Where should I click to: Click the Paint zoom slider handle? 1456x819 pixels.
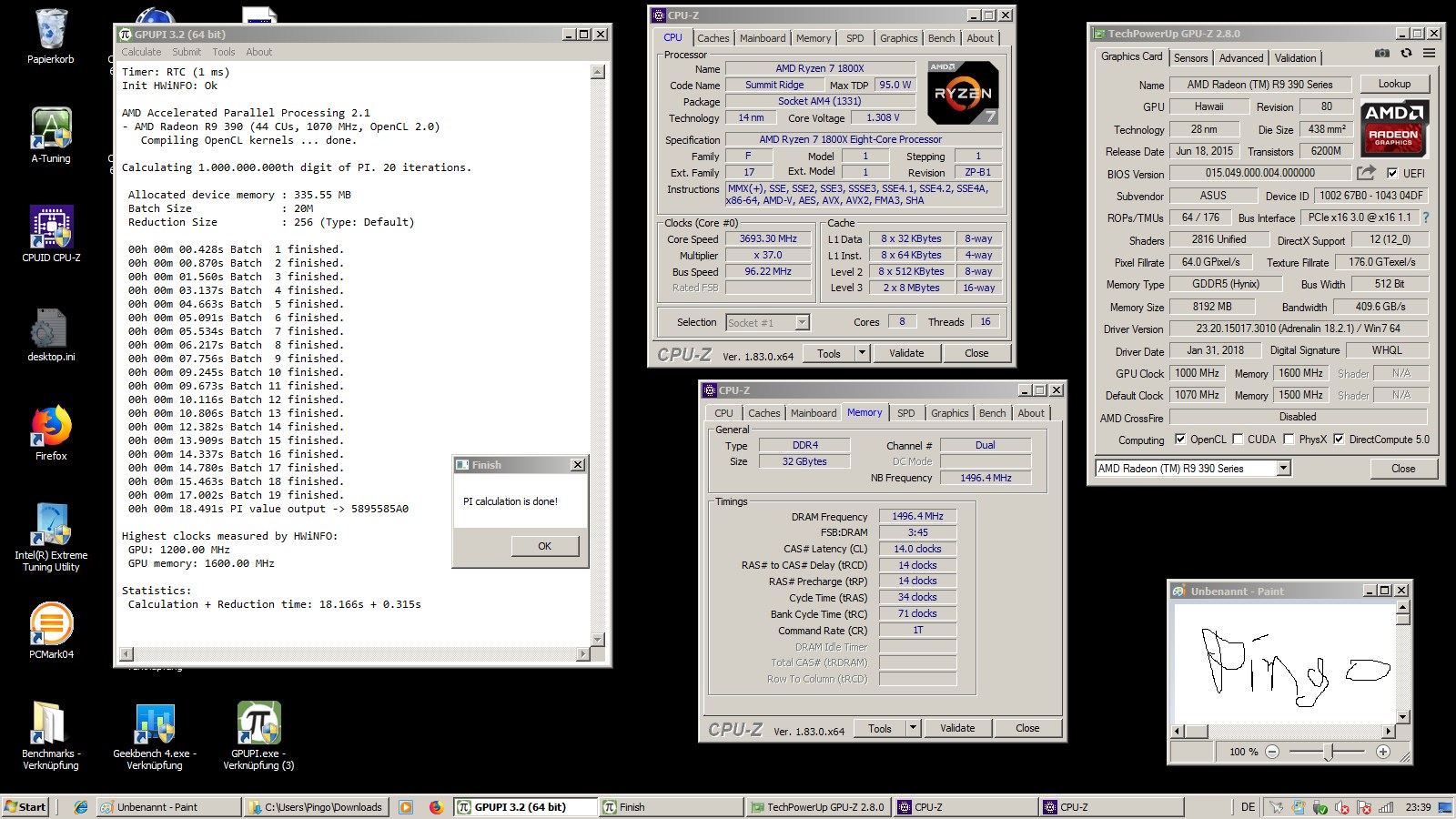(1329, 752)
